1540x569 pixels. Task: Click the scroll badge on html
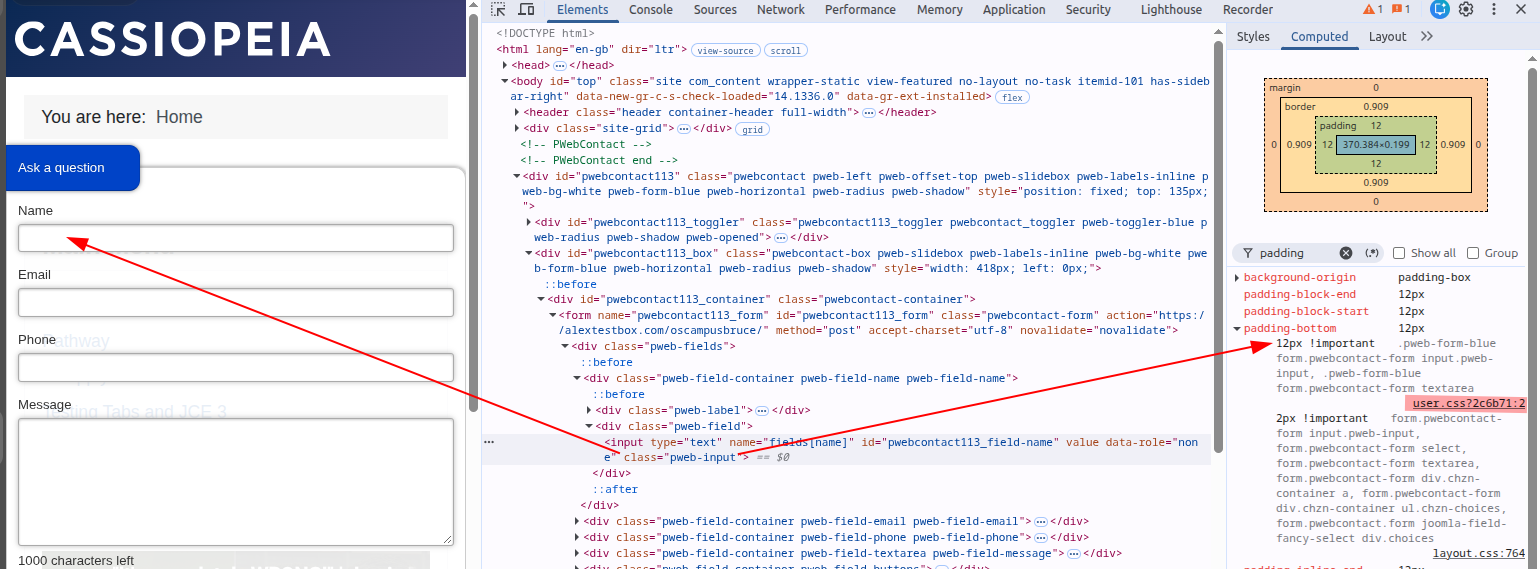(x=785, y=50)
